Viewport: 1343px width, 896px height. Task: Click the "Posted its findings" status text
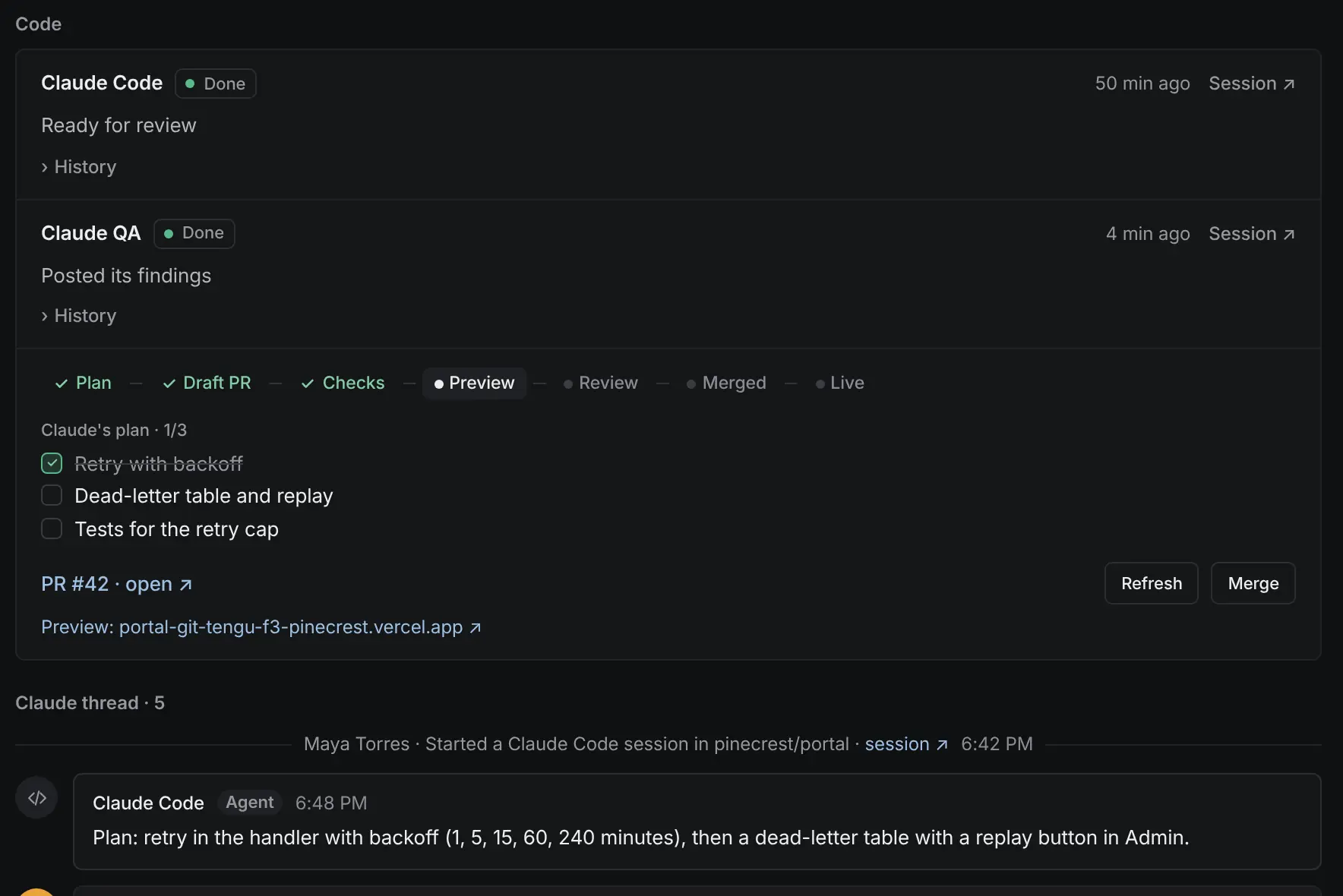(126, 276)
